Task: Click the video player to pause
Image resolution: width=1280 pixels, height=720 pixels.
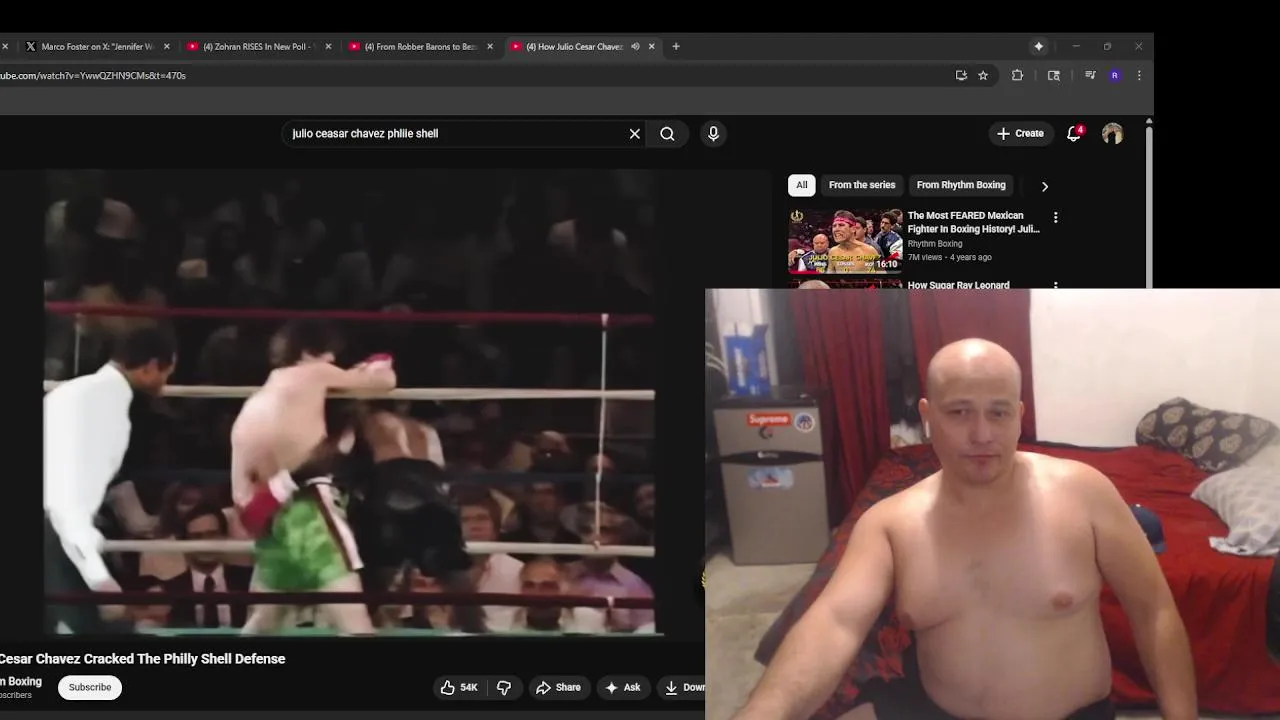Action: click(350, 400)
